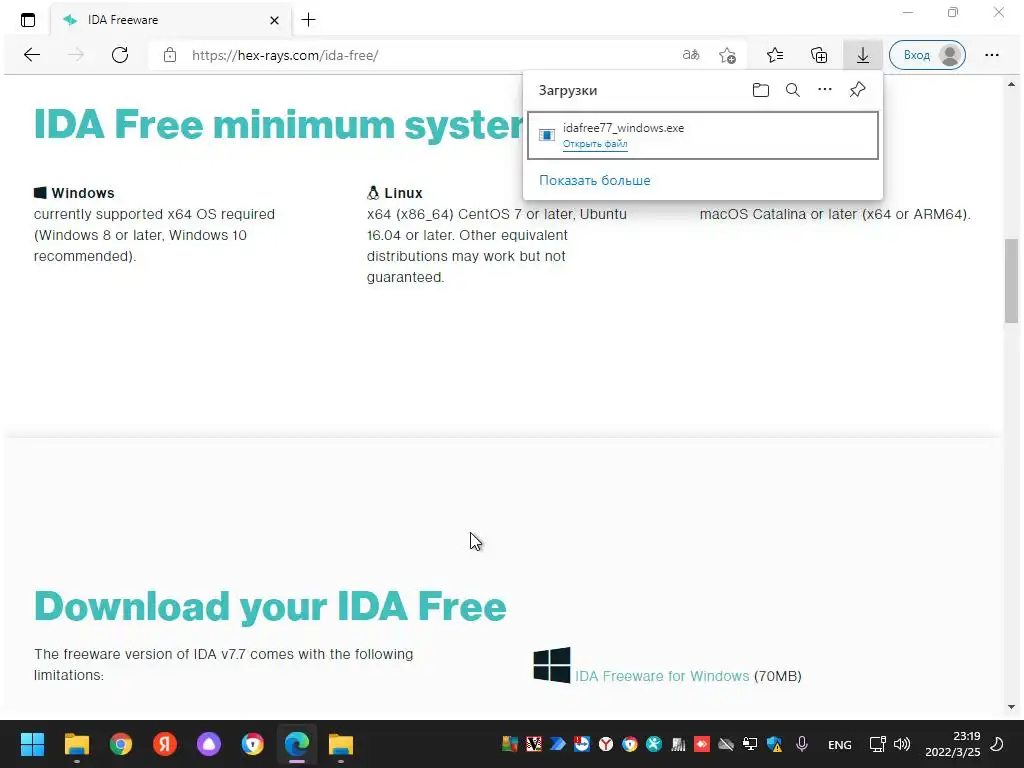
Task: Click the Windows logo beside download link
Action: point(552,665)
